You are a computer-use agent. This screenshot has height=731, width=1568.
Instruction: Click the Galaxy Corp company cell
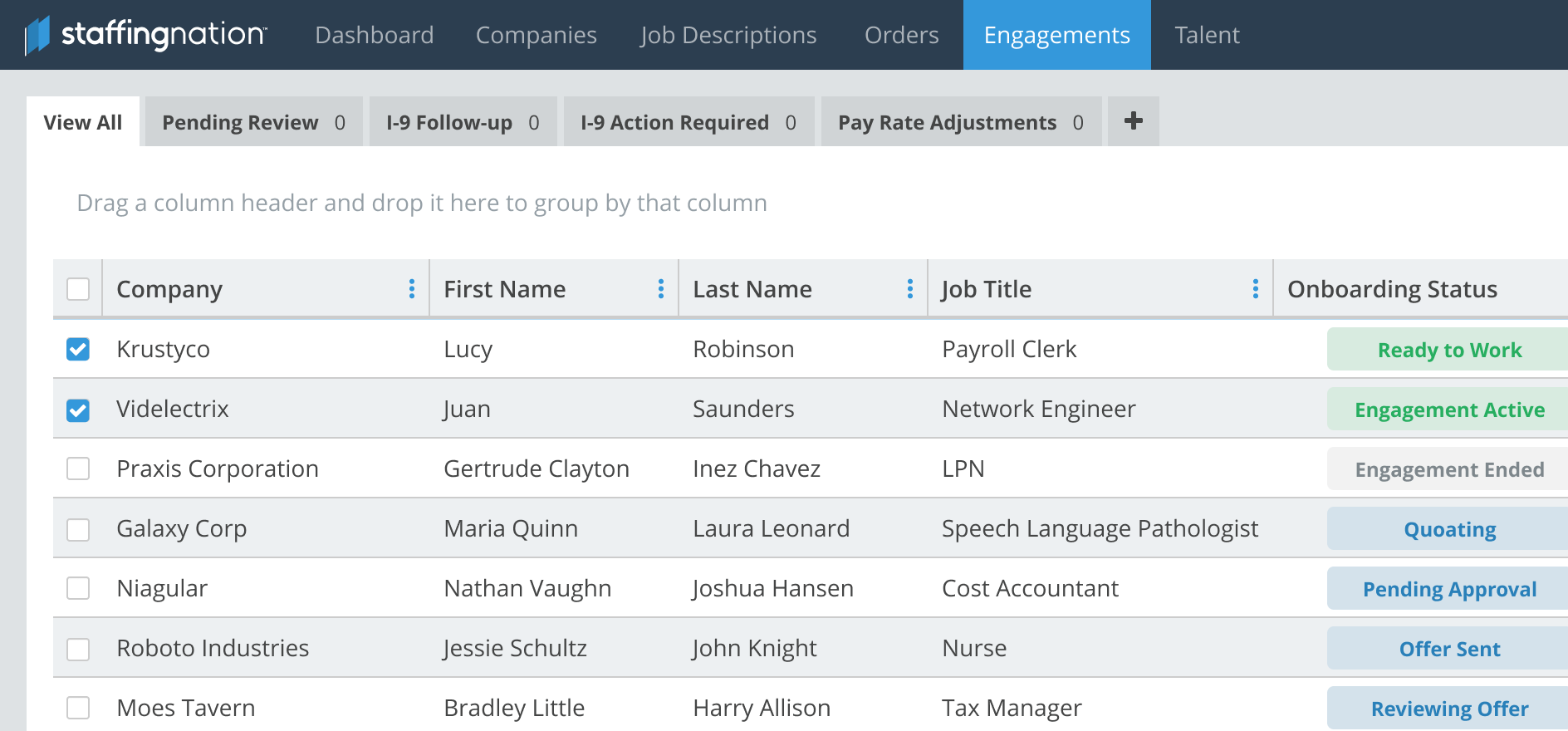[x=182, y=528]
